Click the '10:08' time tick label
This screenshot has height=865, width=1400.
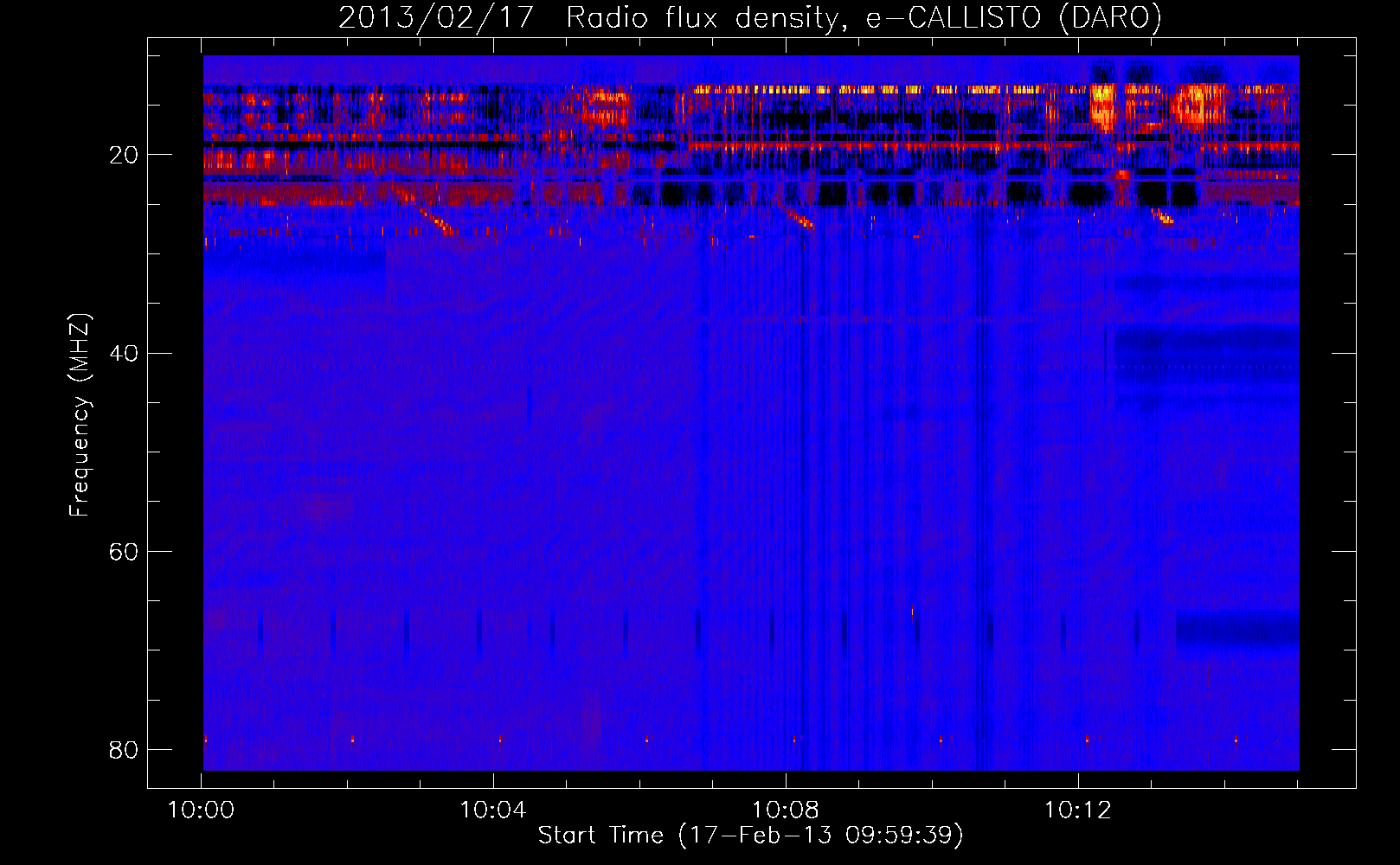click(786, 810)
